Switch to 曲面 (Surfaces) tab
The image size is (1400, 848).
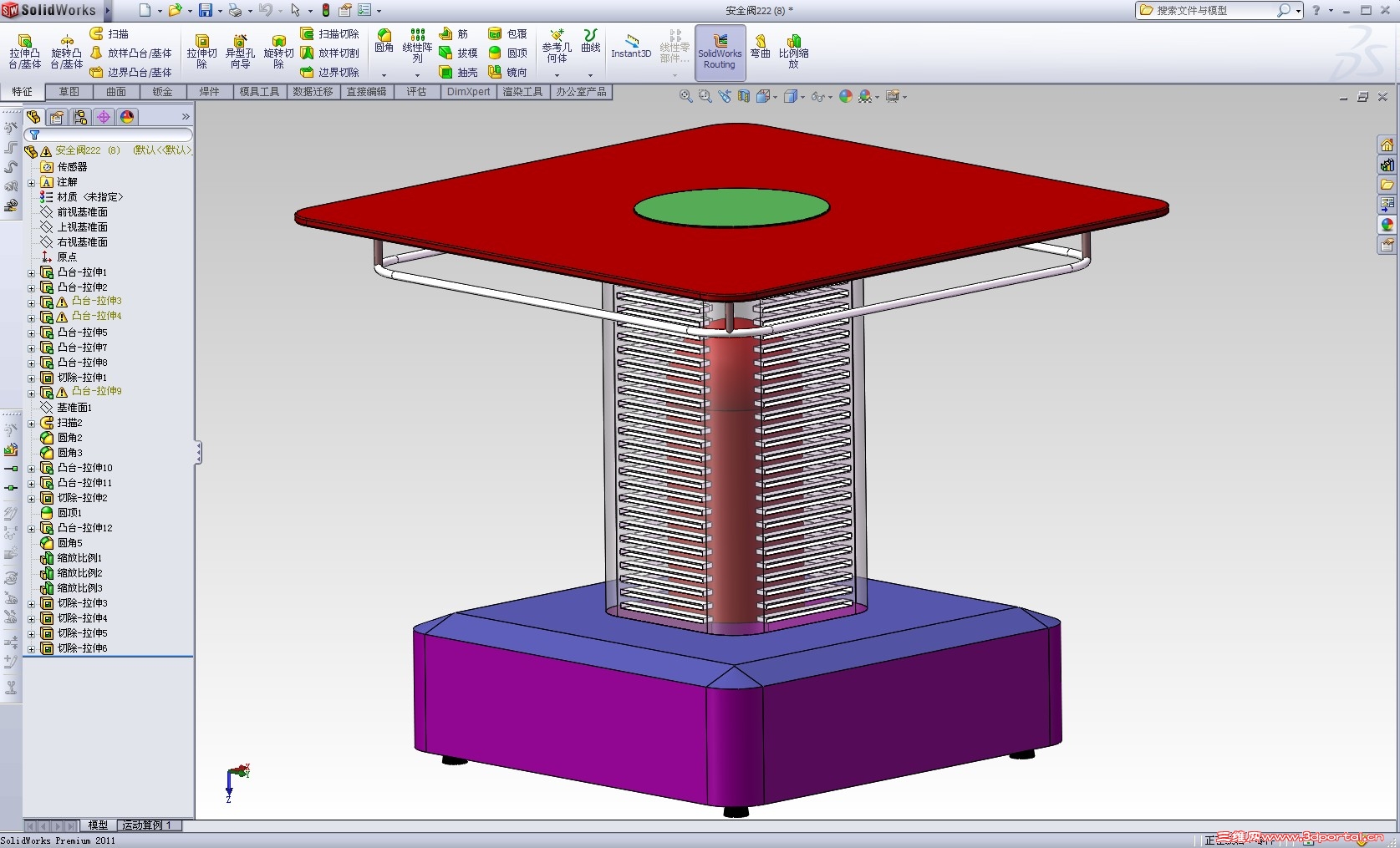(116, 92)
